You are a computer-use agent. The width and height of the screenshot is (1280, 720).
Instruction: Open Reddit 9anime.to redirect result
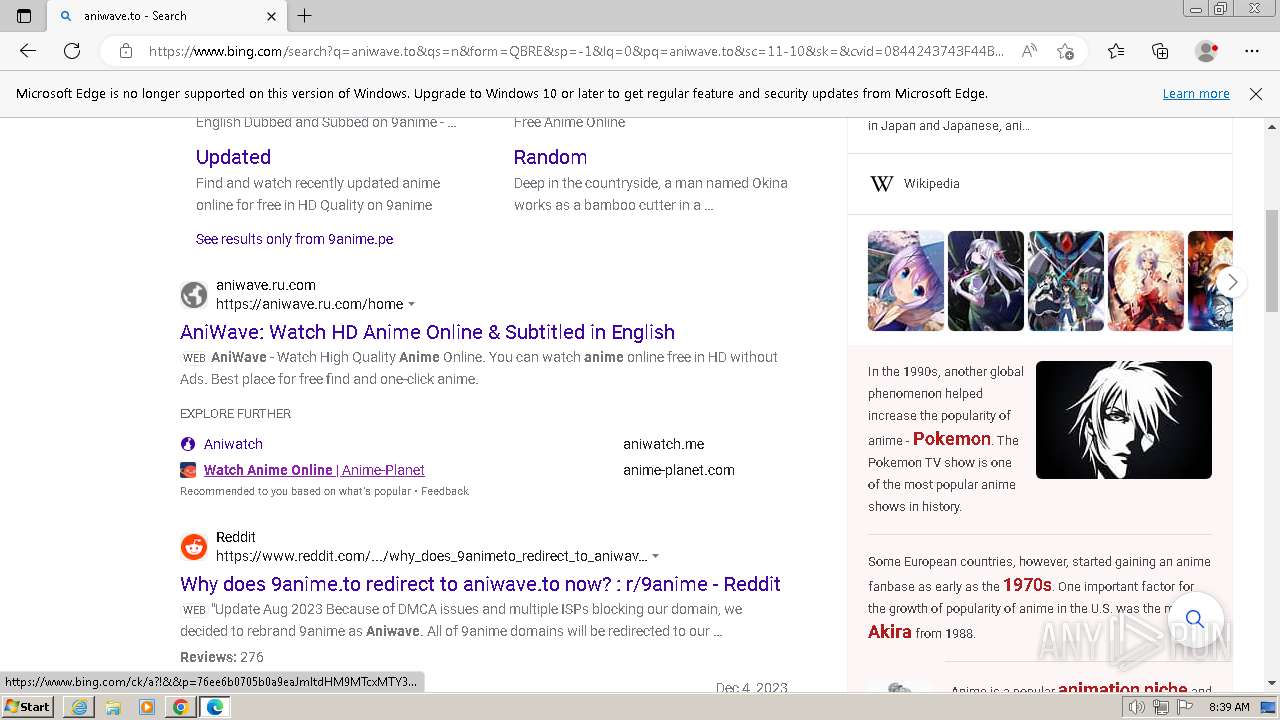pos(480,584)
